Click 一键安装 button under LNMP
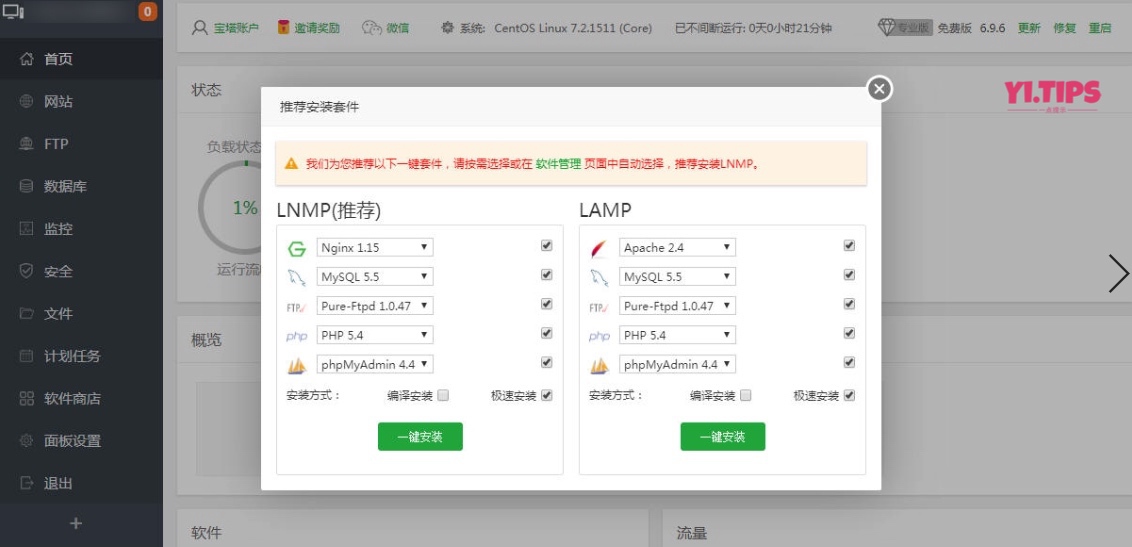 point(420,437)
